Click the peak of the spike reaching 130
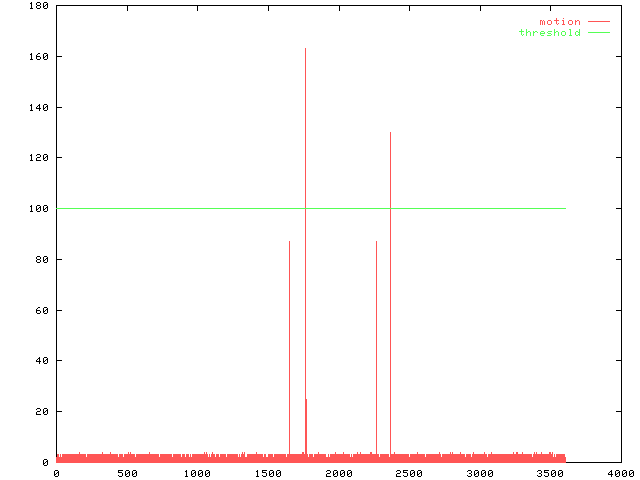This screenshot has height=480, width=640. pos(390,133)
